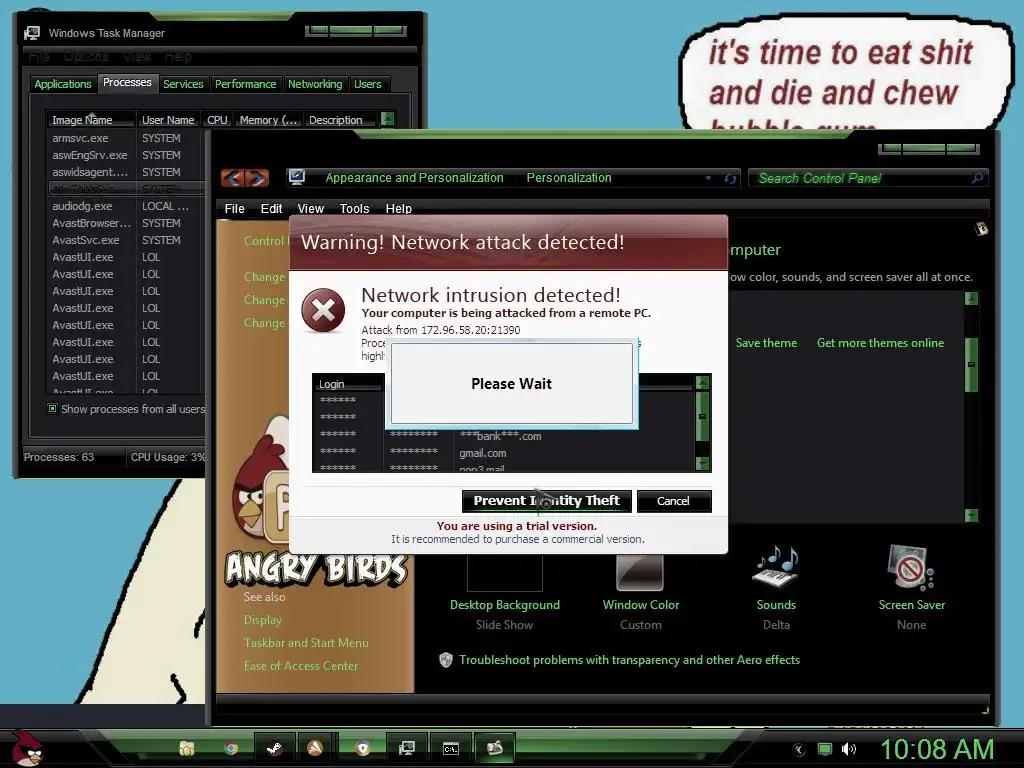Screen dimensions: 1024x768
Task: Open Ease of Access Center link
Action: click(300, 665)
